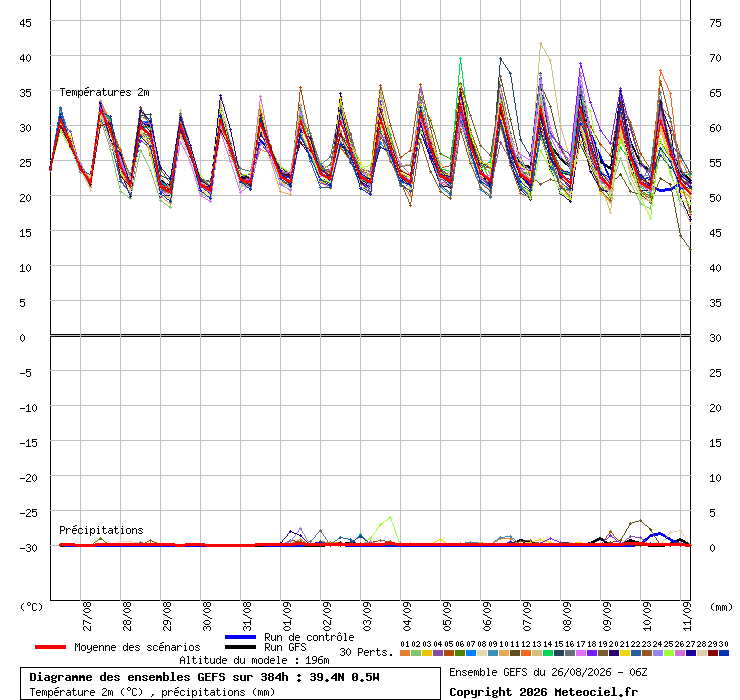Image resolution: width=740 pixels, height=700 pixels.
Task: Select the purple swatch for perturbation 04
Action: (x=437, y=653)
